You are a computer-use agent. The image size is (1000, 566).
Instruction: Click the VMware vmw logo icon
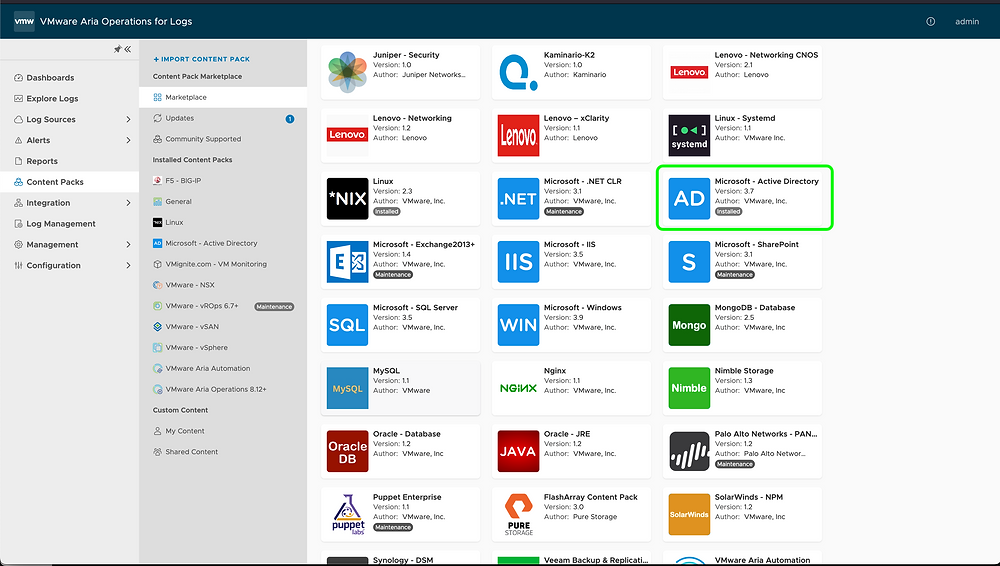tap(24, 21)
